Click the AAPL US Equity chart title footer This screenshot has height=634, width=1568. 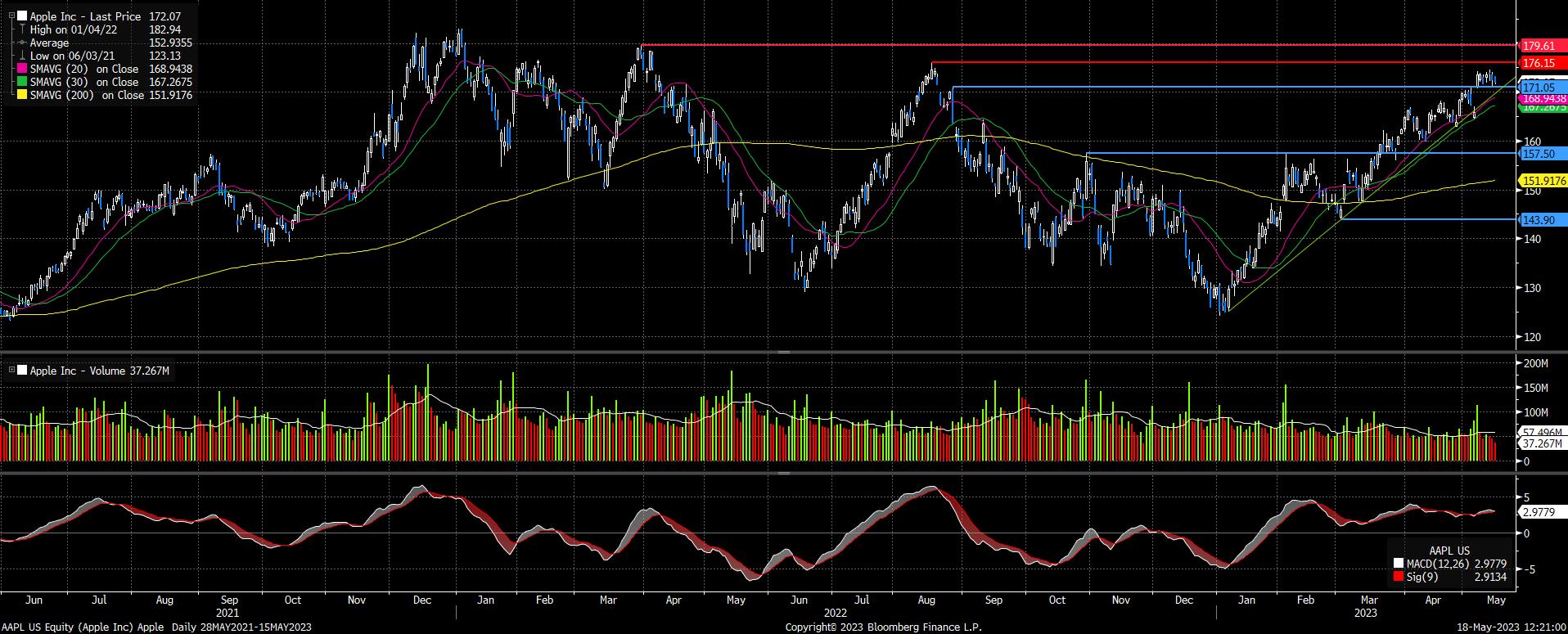(155, 627)
